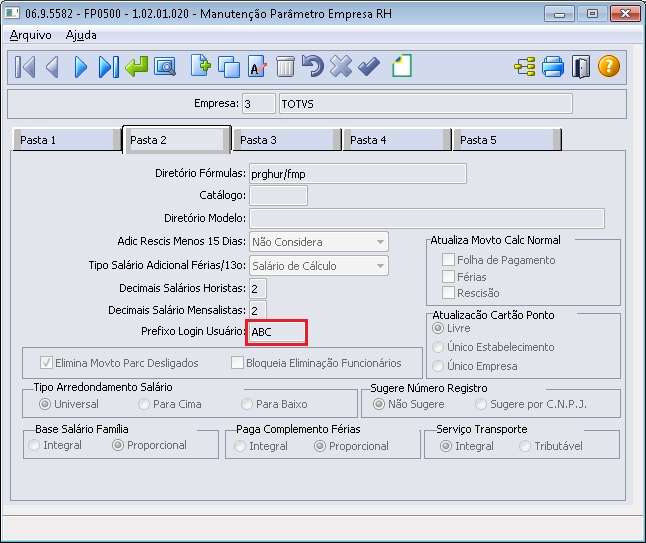Minimize the window
Viewport: 646px width, 543px height.
[x=559, y=14]
